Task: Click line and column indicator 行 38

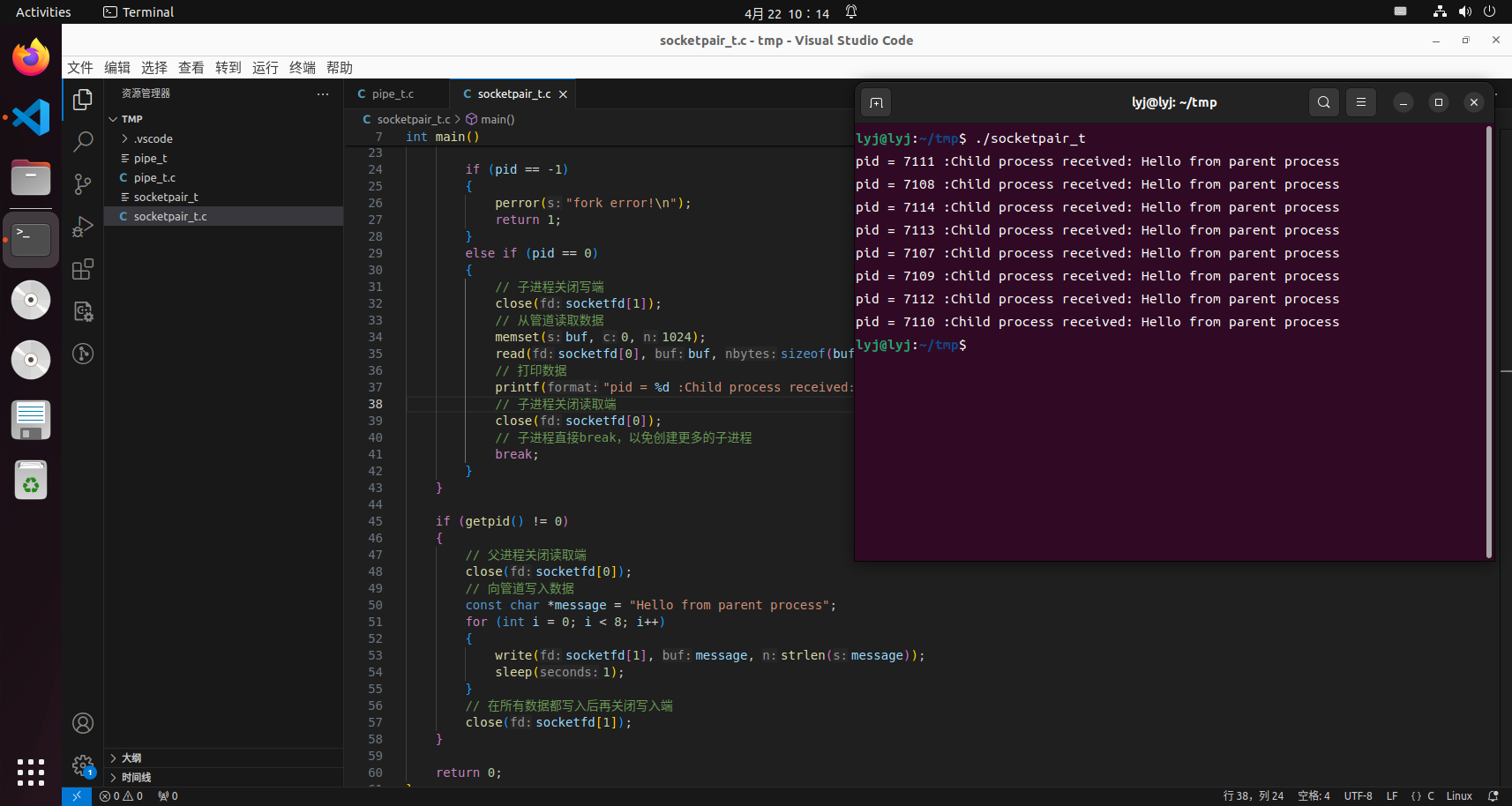Action: (1253, 795)
